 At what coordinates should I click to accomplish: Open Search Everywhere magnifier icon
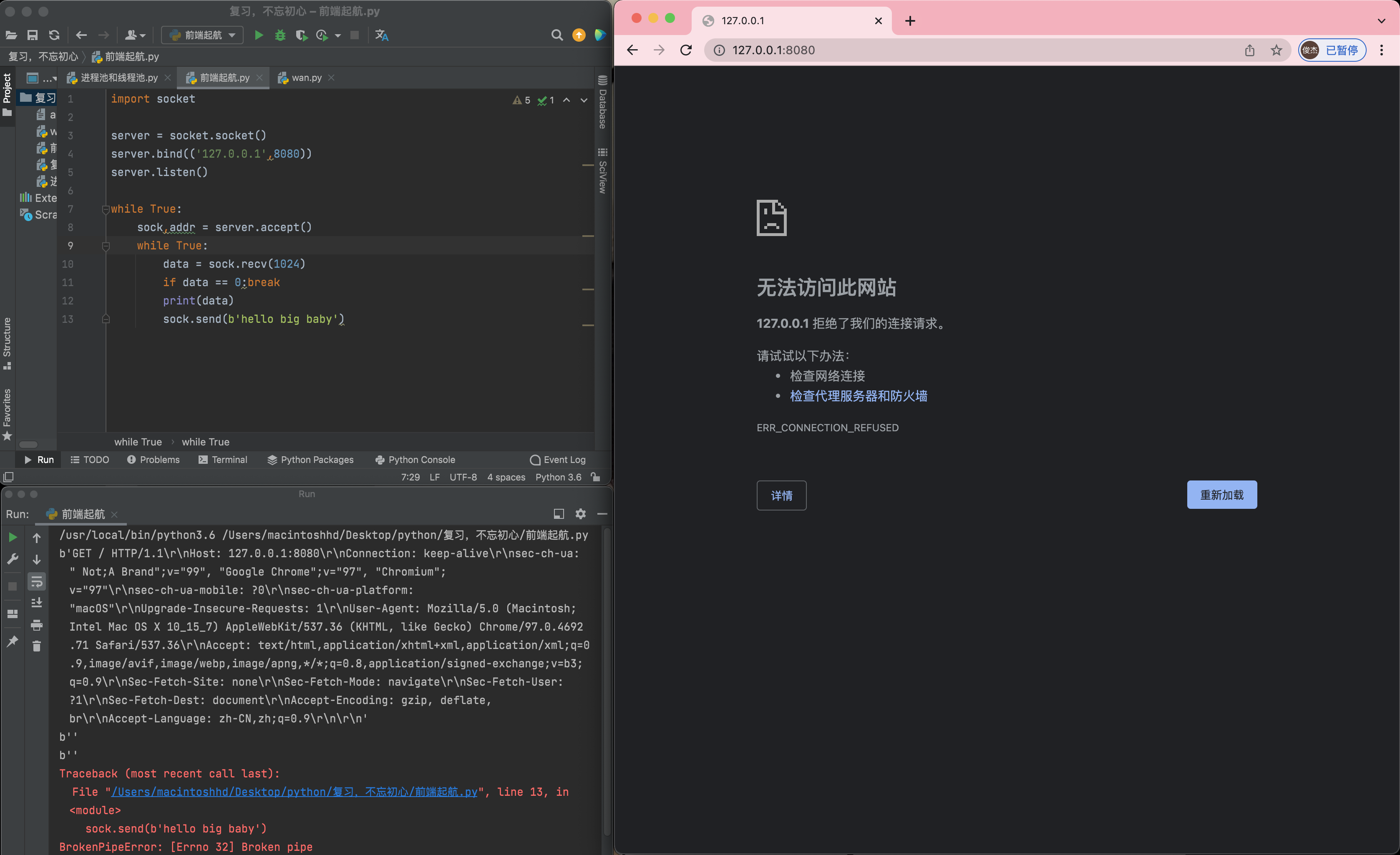pos(557,35)
